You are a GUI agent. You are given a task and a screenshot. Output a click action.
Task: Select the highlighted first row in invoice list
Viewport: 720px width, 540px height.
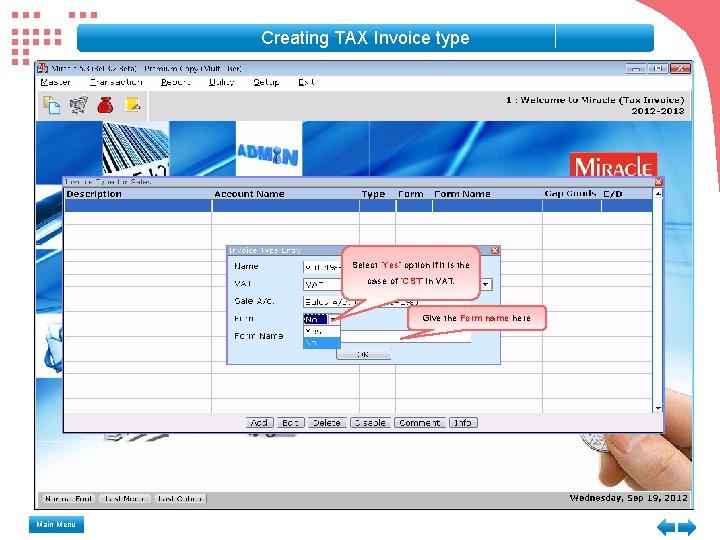point(358,206)
